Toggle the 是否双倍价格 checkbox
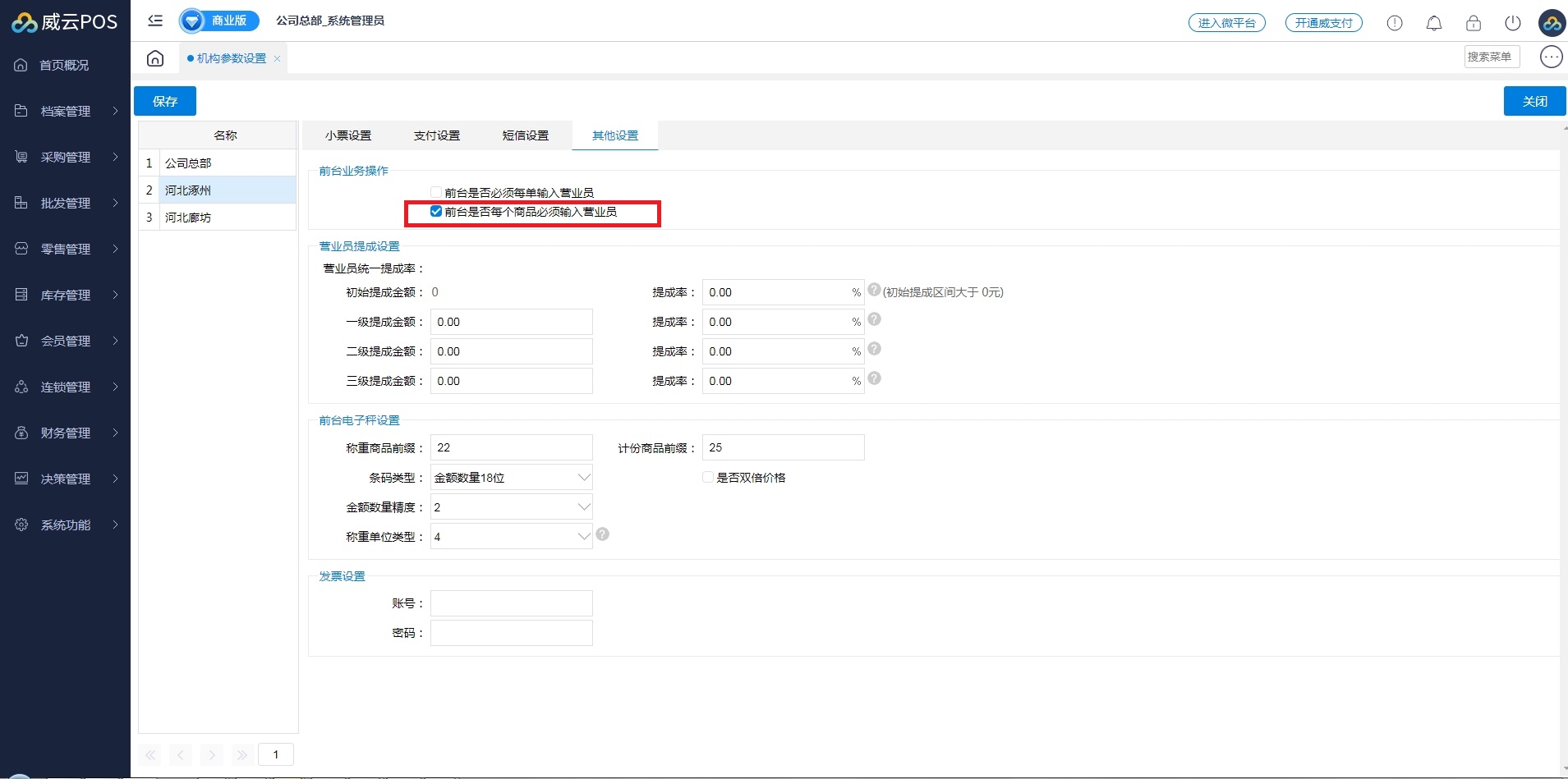1568x779 pixels. (x=708, y=478)
